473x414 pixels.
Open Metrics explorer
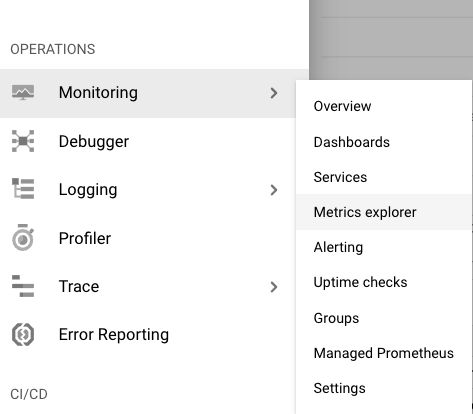pos(383,212)
